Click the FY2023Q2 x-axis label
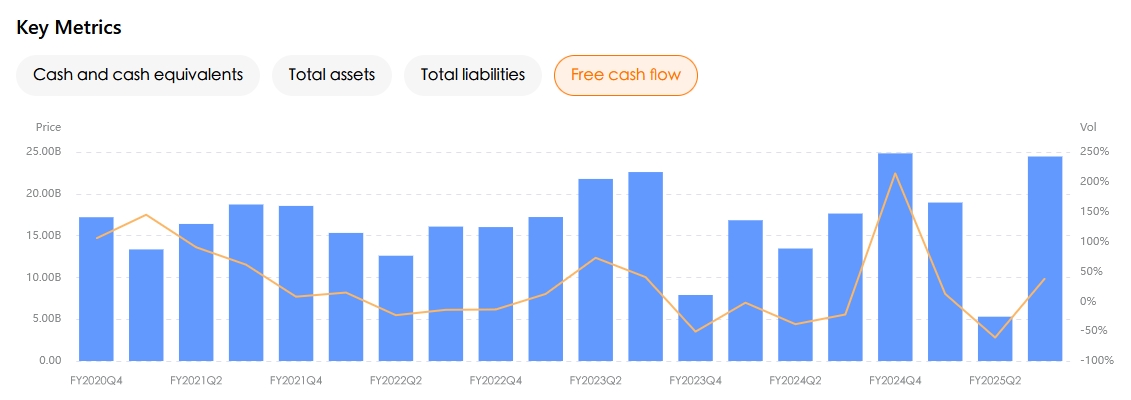 coord(596,381)
